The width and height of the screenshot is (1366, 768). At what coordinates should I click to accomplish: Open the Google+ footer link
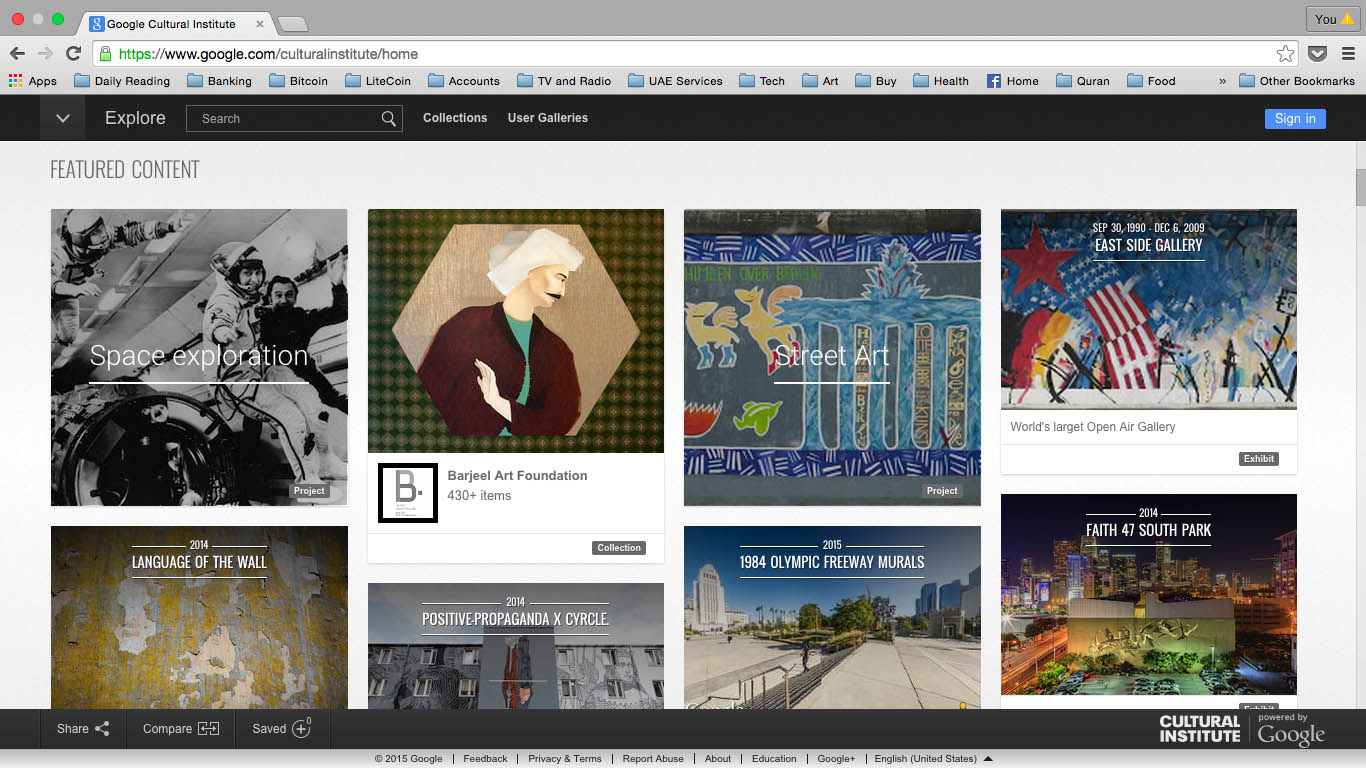(x=836, y=759)
